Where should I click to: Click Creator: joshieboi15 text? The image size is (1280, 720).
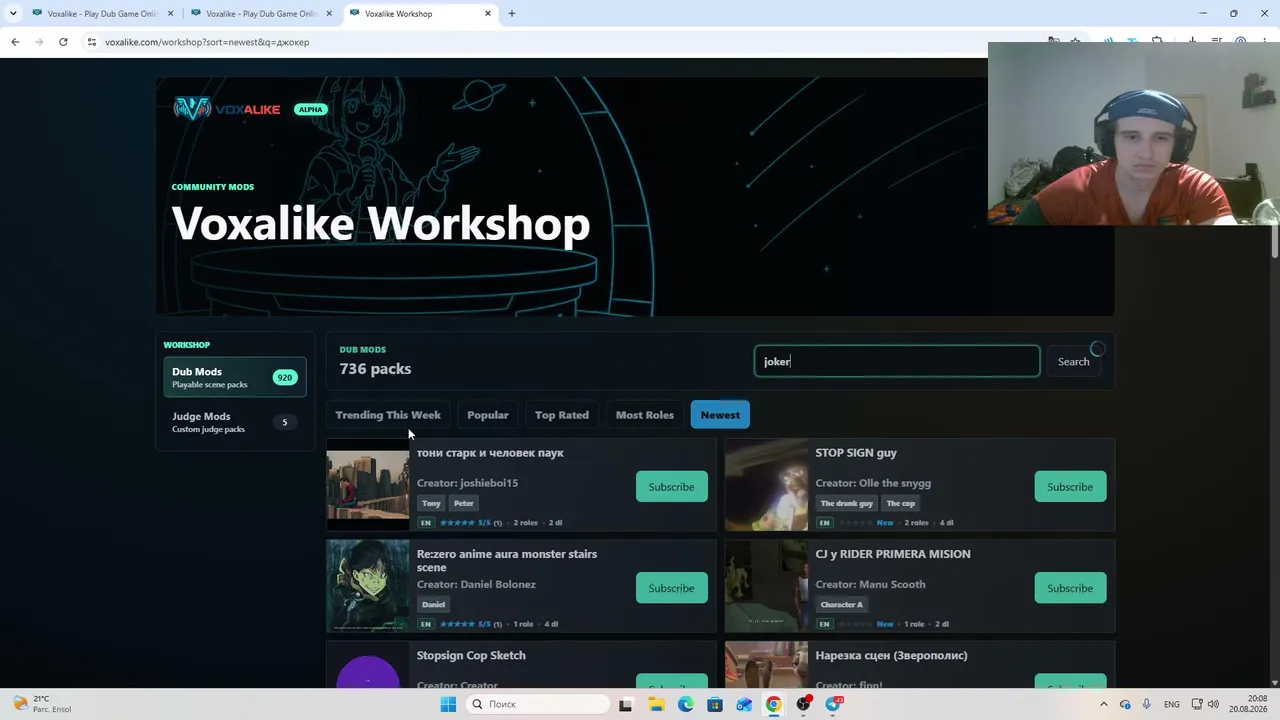[467, 483]
